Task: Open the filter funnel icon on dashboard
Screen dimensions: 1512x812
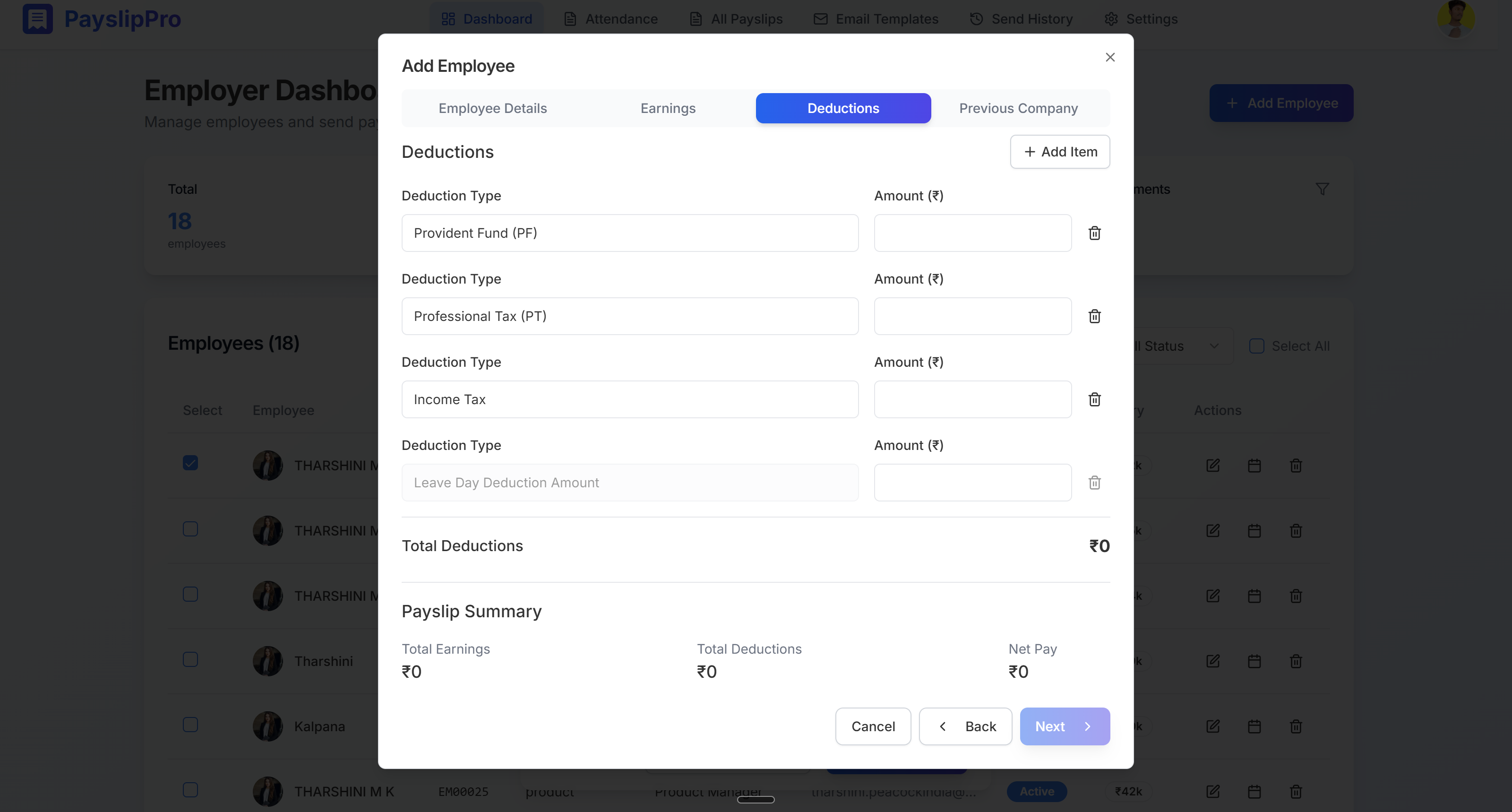Action: [1322, 189]
